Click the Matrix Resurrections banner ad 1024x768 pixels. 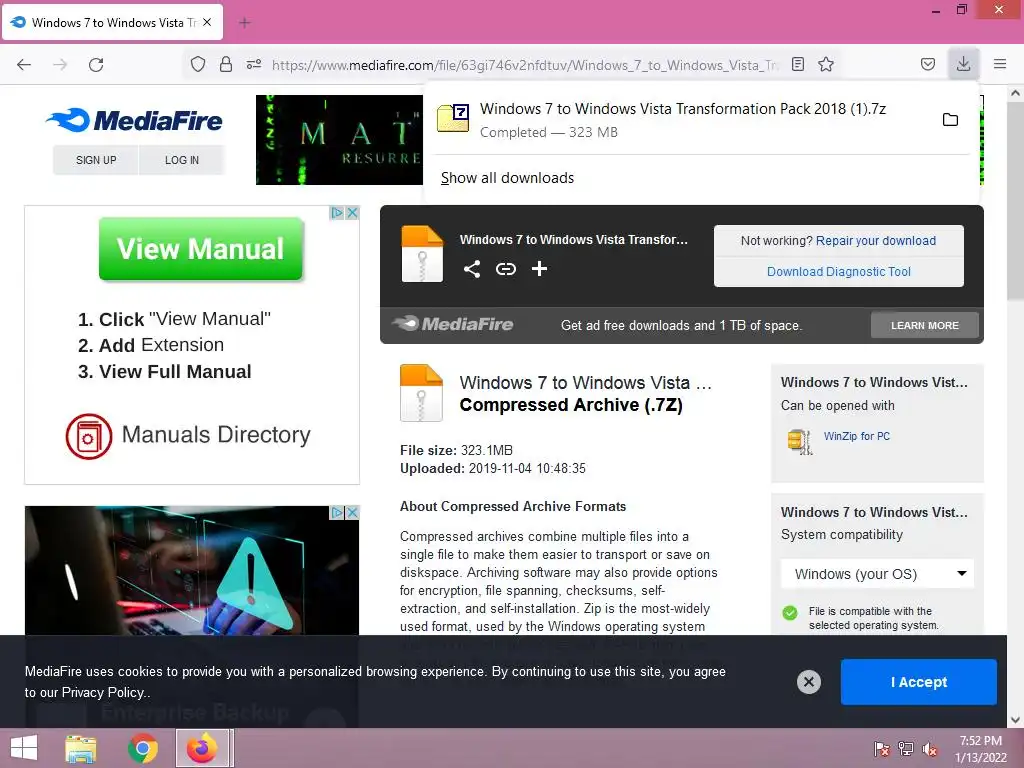click(x=339, y=140)
